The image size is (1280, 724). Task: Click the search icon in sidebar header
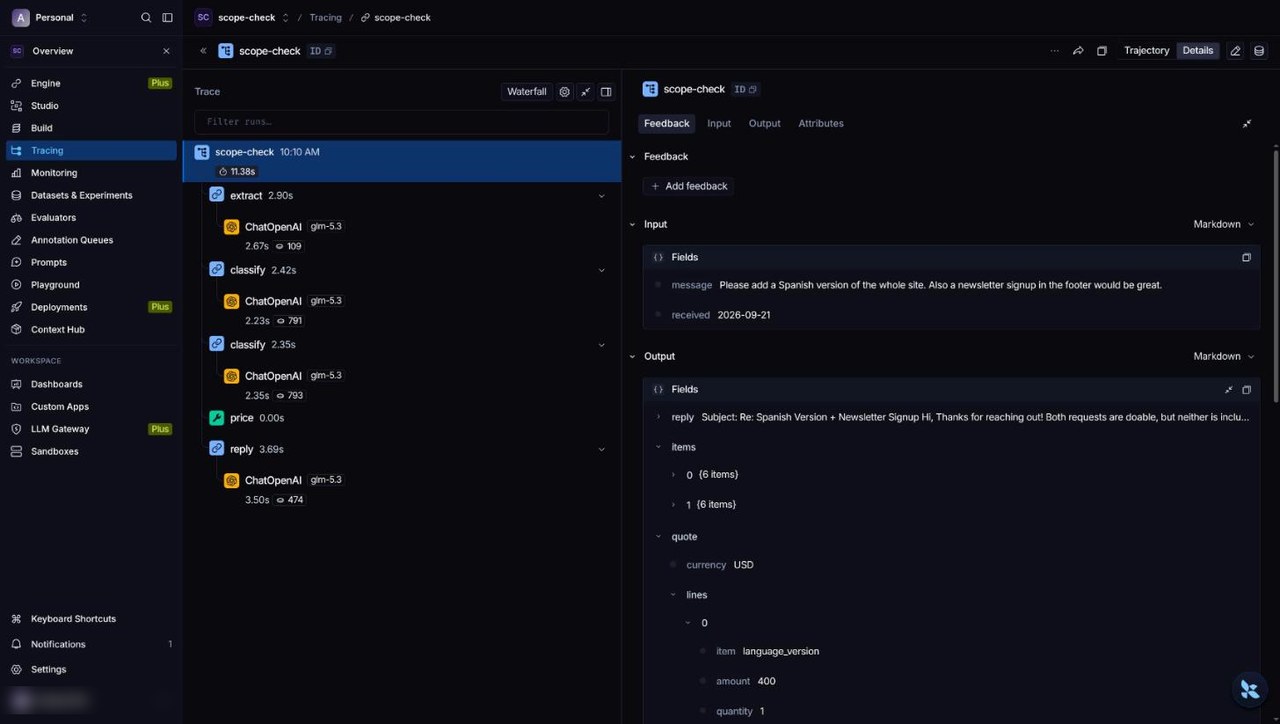(146, 17)
